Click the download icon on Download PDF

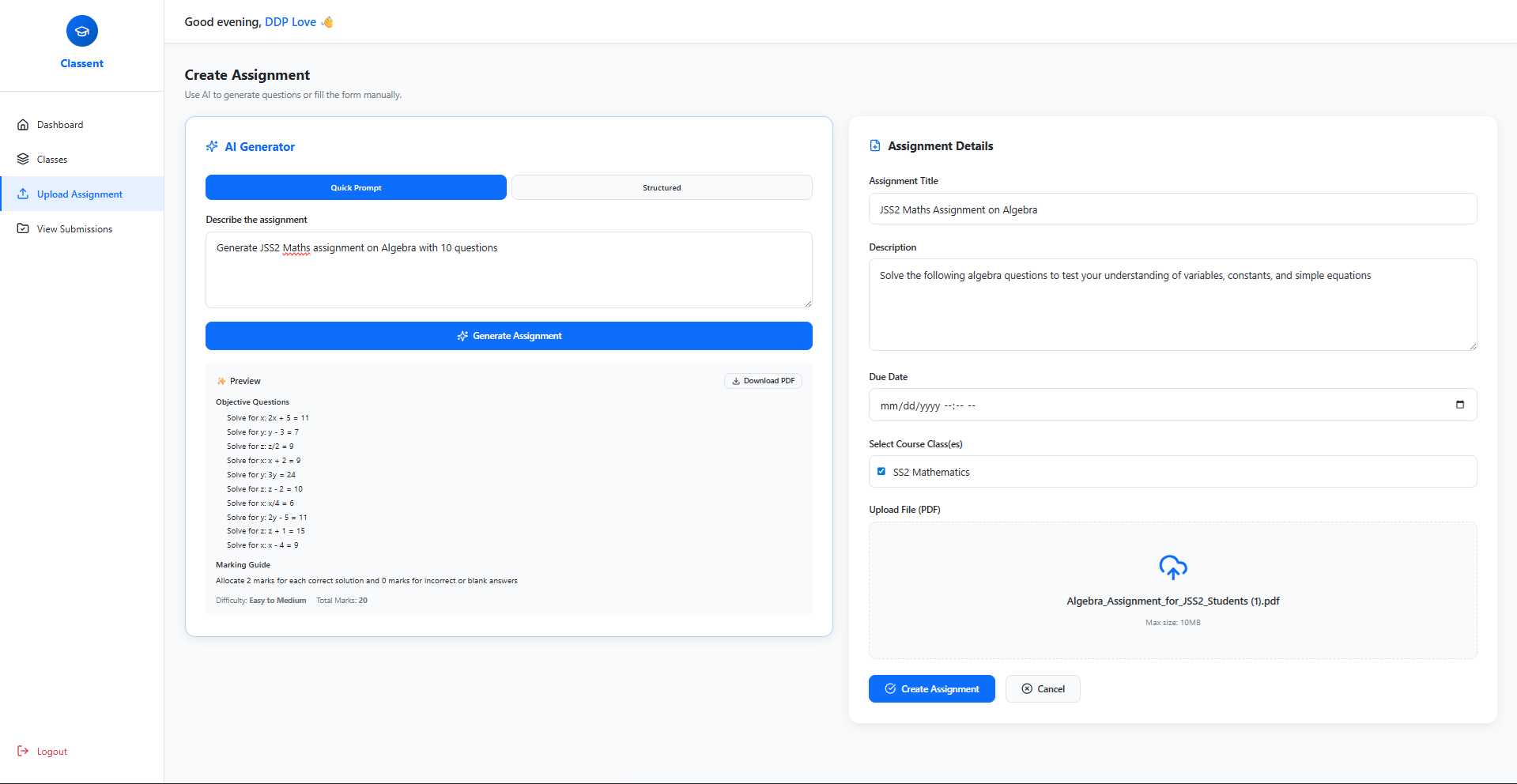point(736,381)
